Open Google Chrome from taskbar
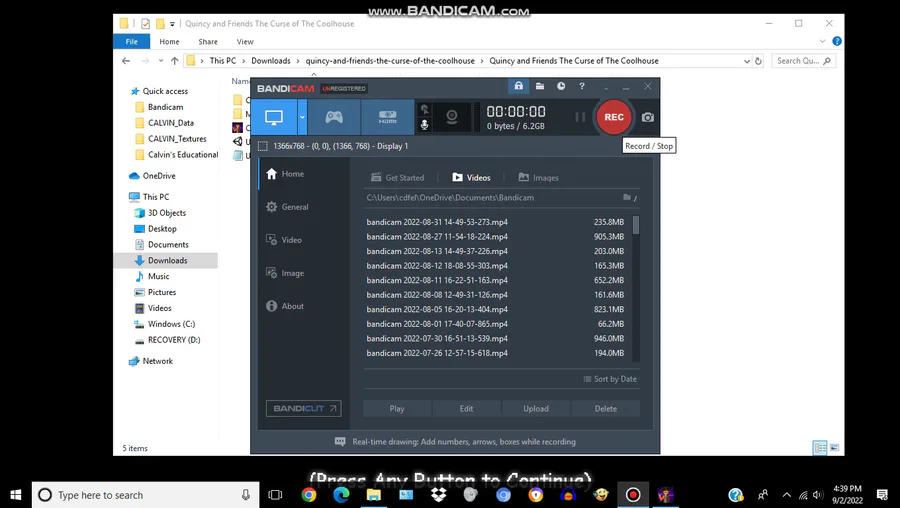 click(x=309, y=495)
